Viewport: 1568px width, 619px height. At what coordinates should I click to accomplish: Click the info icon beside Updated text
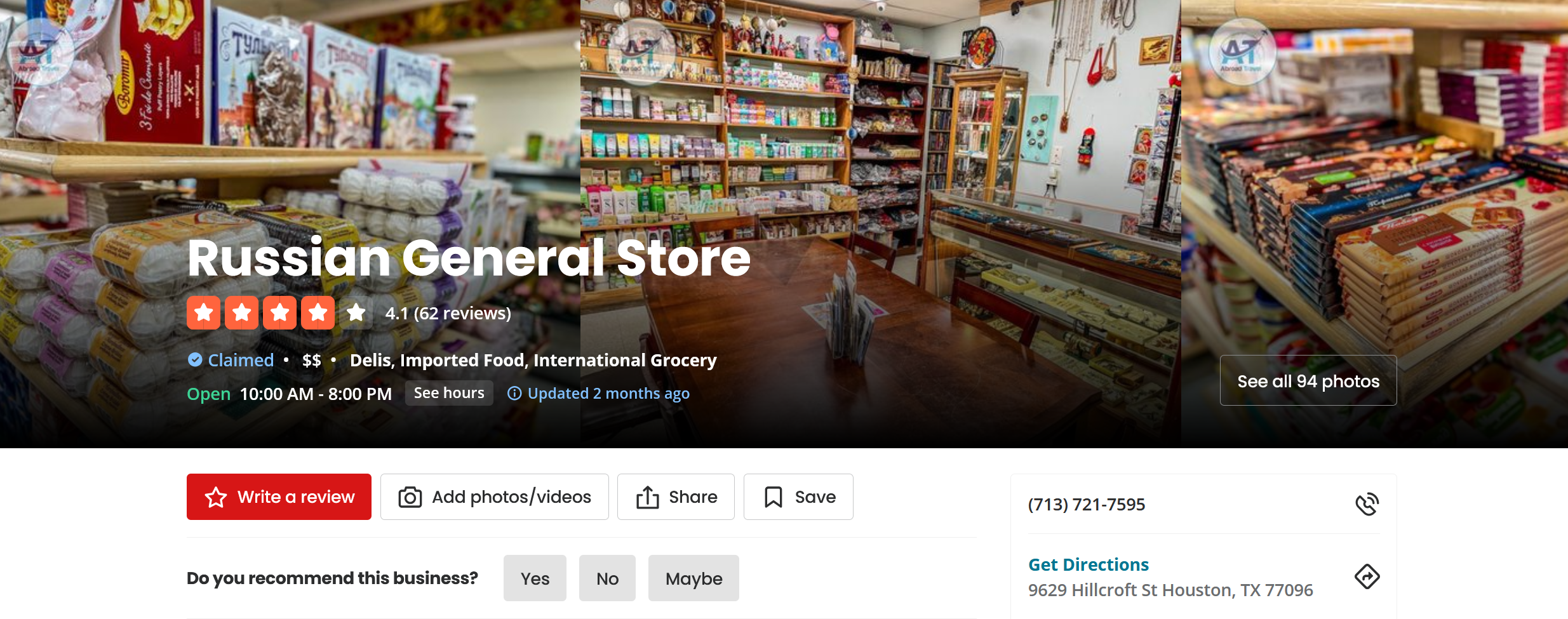click(514, 394)
